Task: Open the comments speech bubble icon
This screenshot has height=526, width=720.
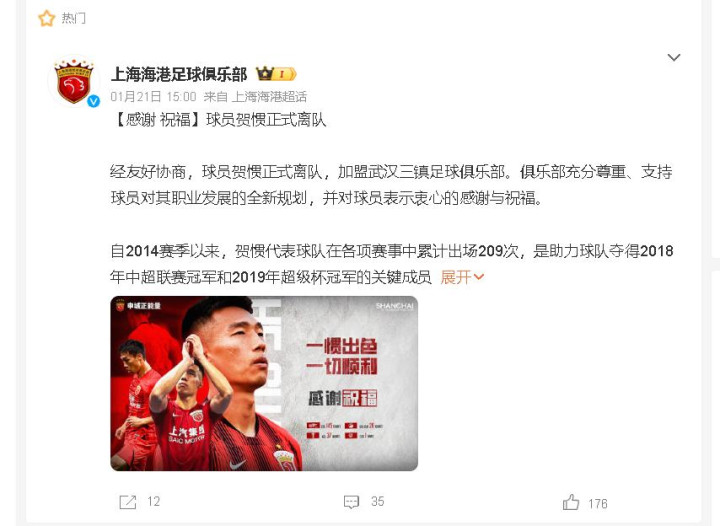Action: click(351, 502)
